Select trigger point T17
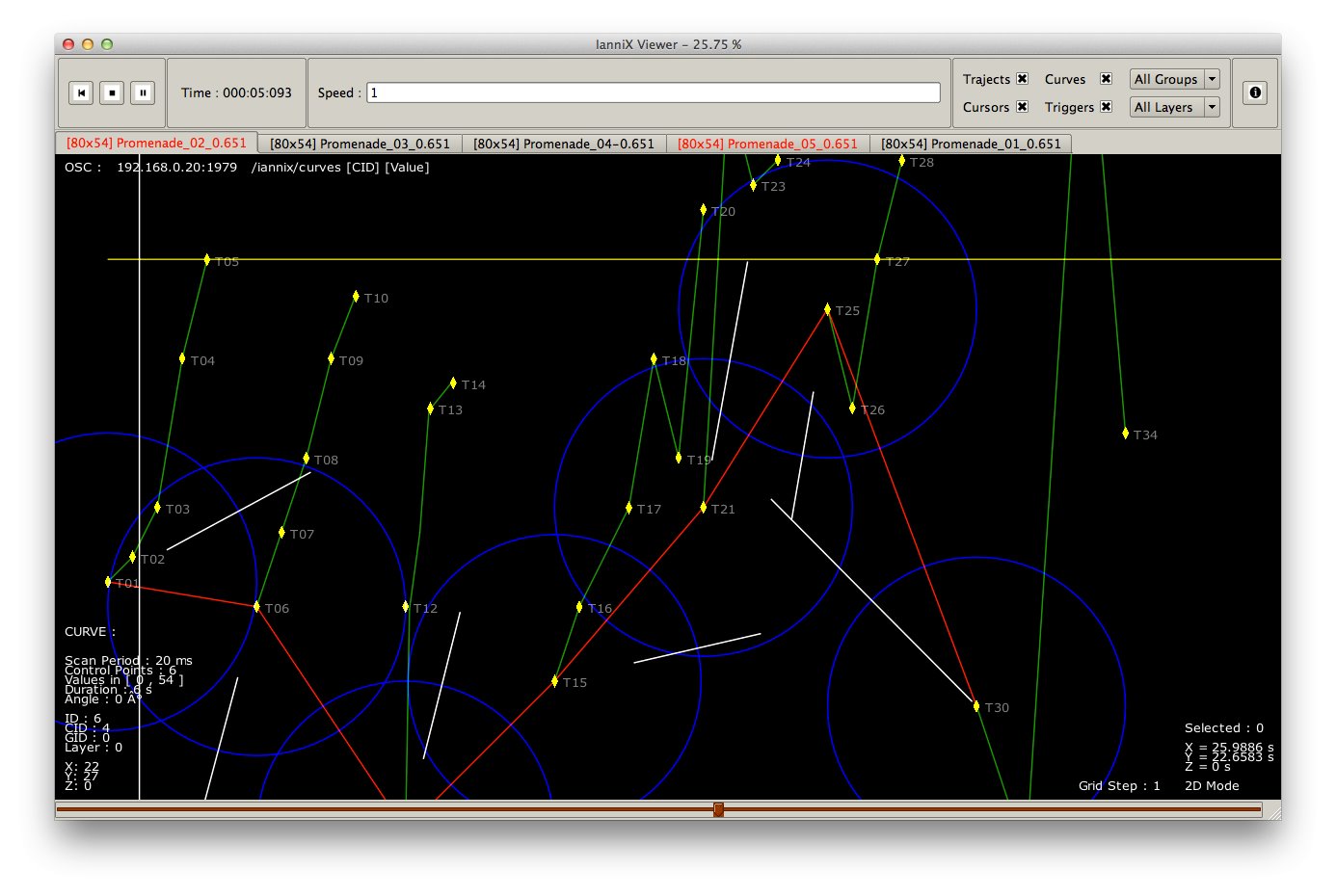 coord(628,507)
